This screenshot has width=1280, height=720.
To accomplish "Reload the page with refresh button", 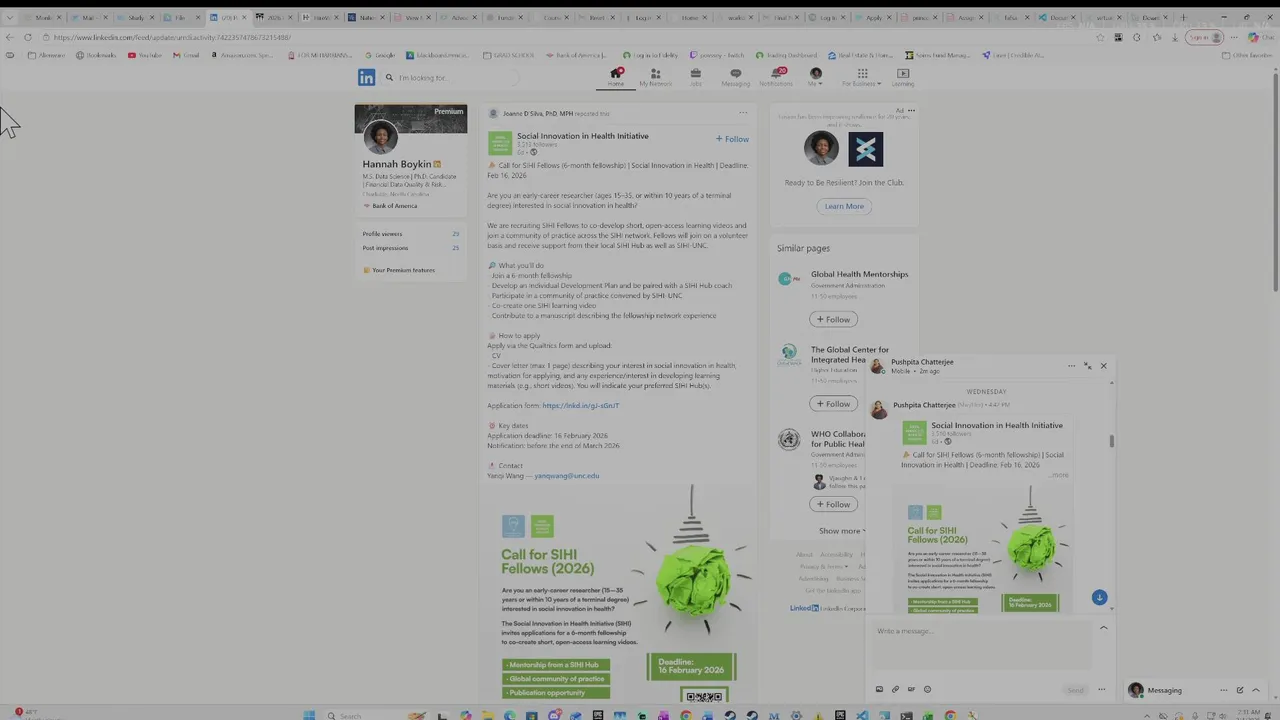I will [x=27, y=37].
